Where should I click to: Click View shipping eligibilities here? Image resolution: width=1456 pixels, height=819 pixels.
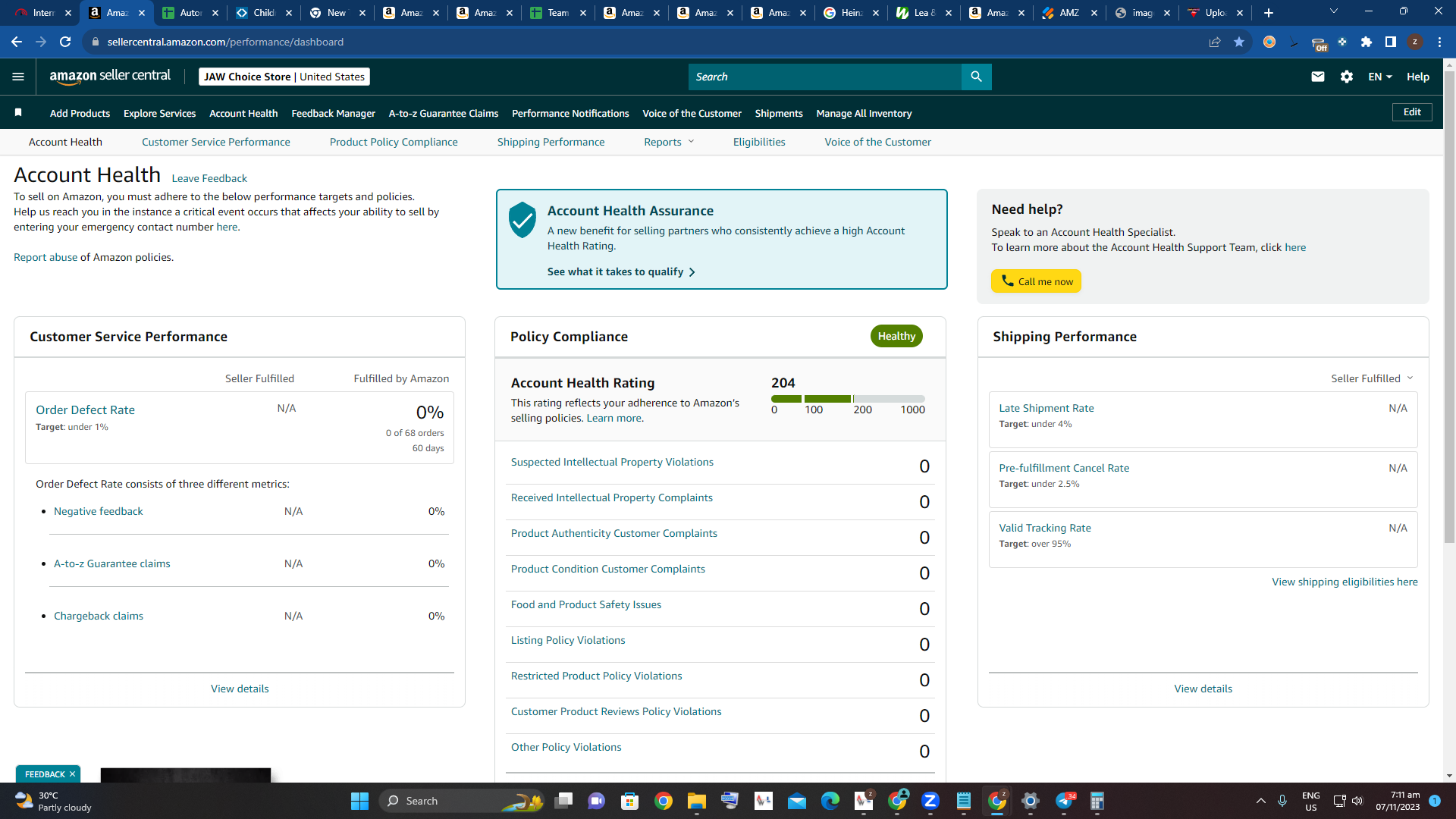1345,582
